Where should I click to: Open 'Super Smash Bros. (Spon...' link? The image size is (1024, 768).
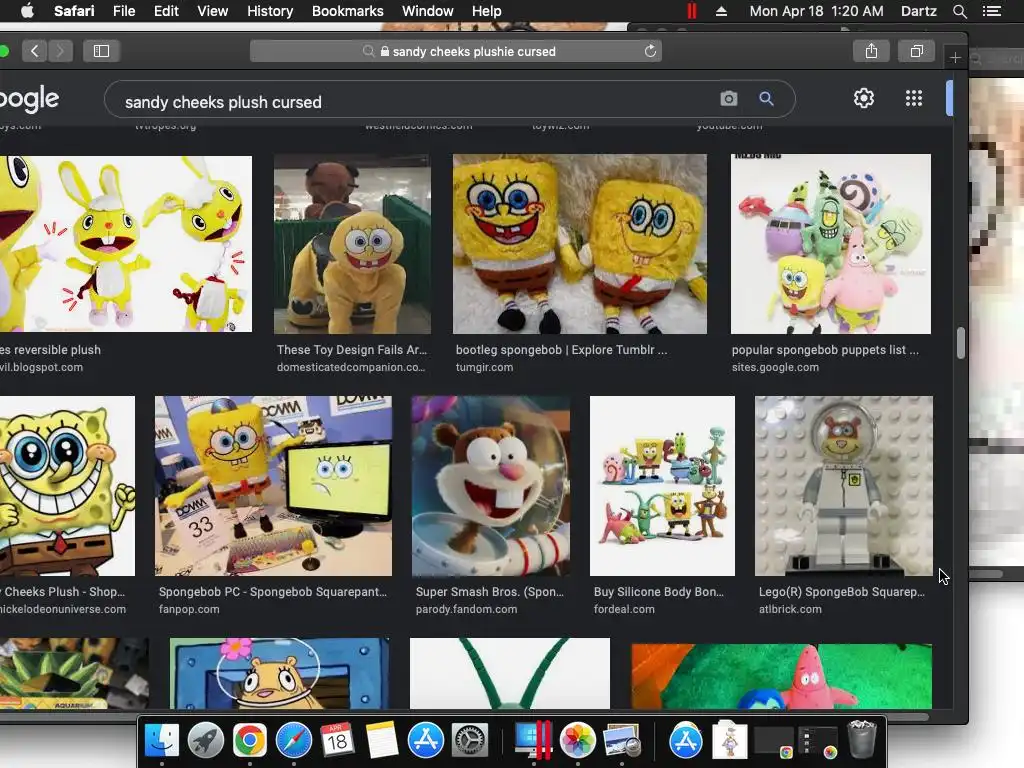tap(489, 592)
